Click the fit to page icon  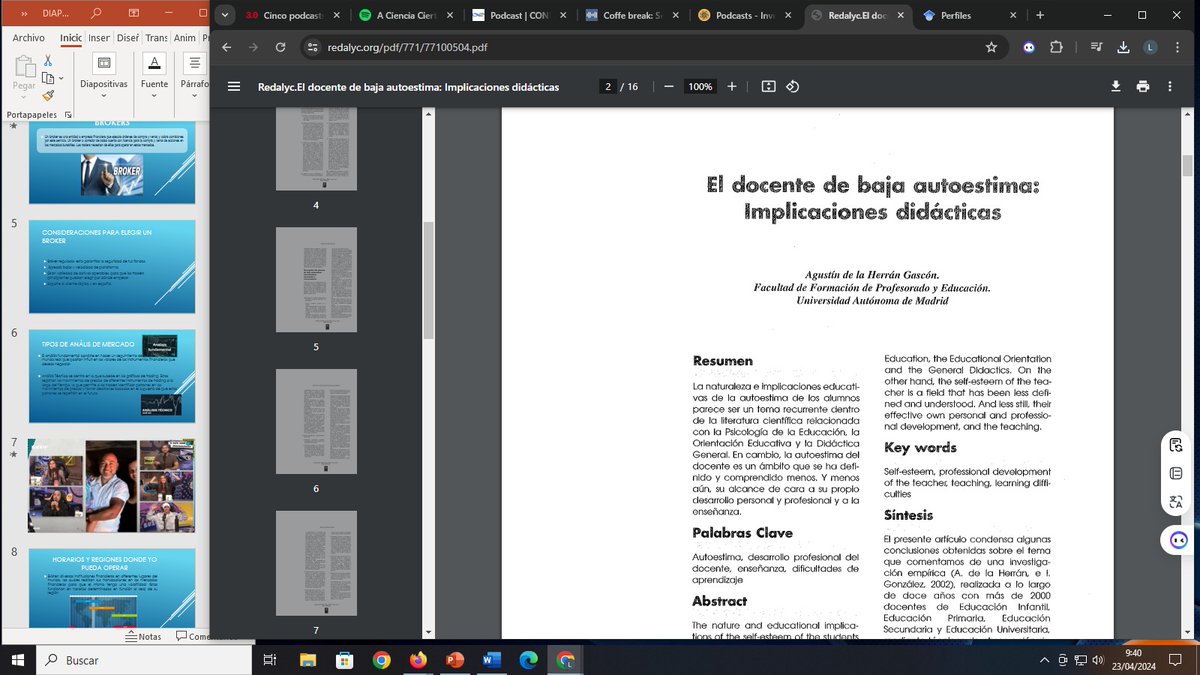coord(768,87)
